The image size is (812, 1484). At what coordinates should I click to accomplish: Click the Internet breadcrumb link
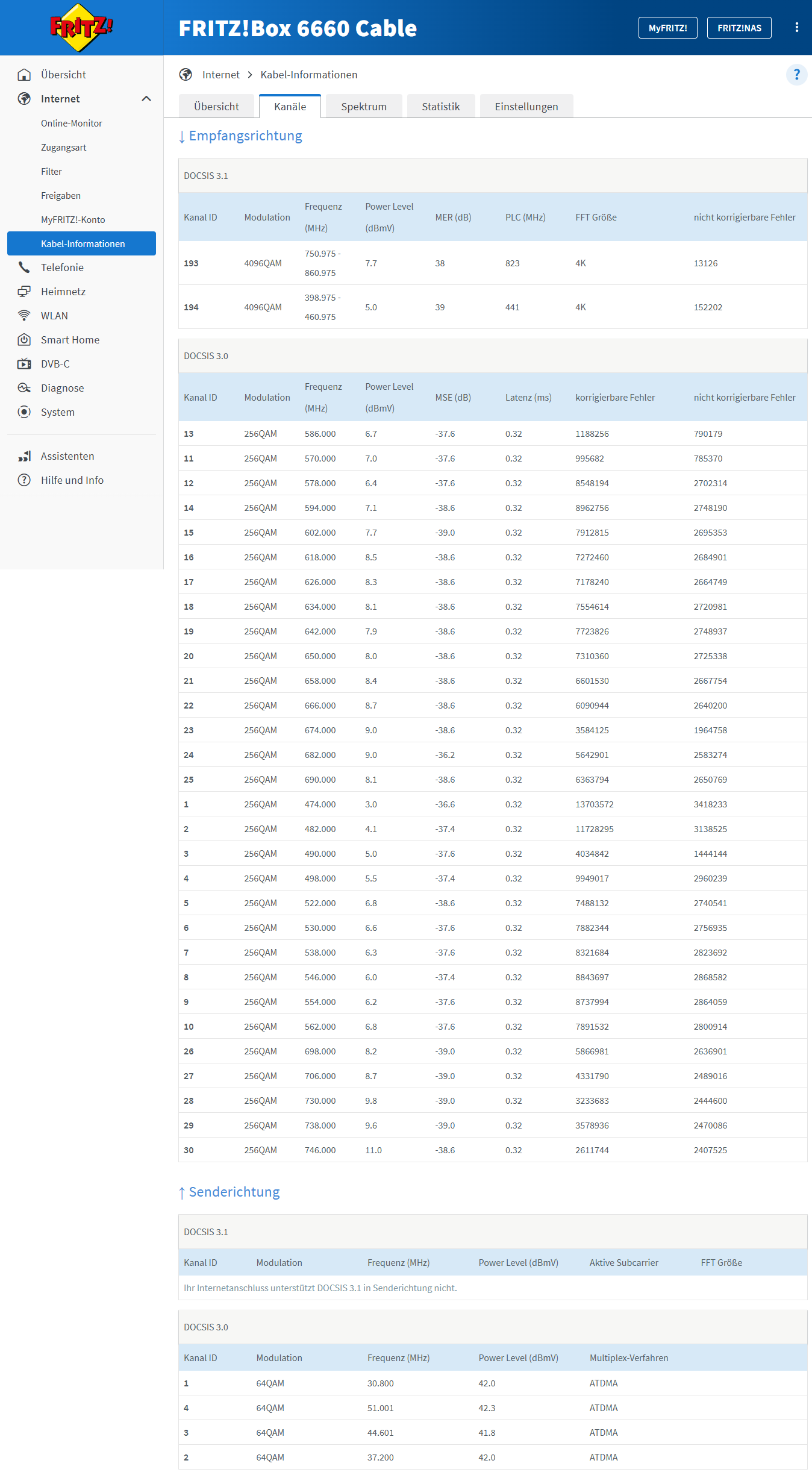220,75
